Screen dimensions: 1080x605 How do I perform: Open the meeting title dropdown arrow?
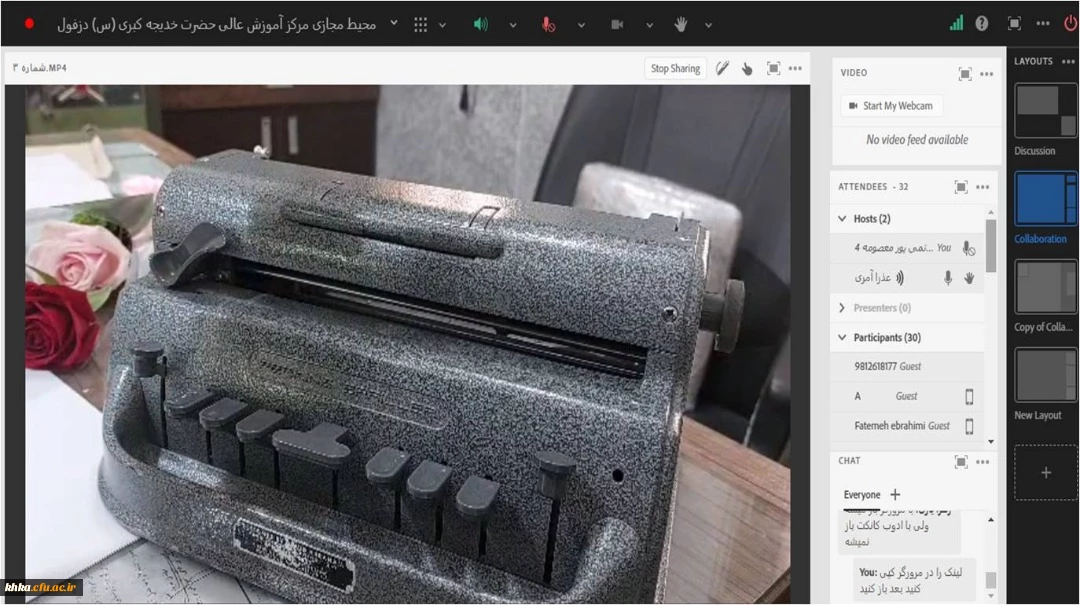pyautogui.click(x=393, y=24)
